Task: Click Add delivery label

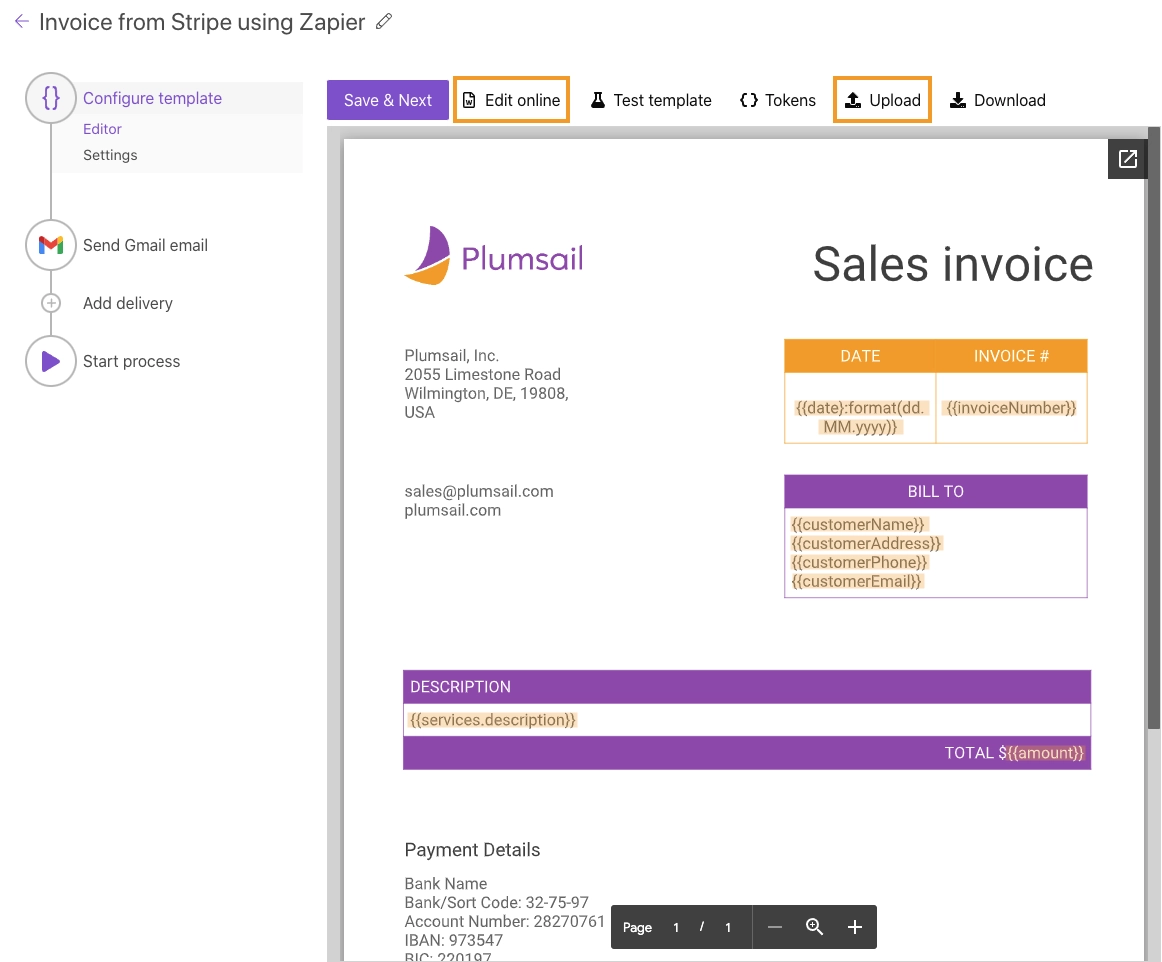Action: coord(127,303)
